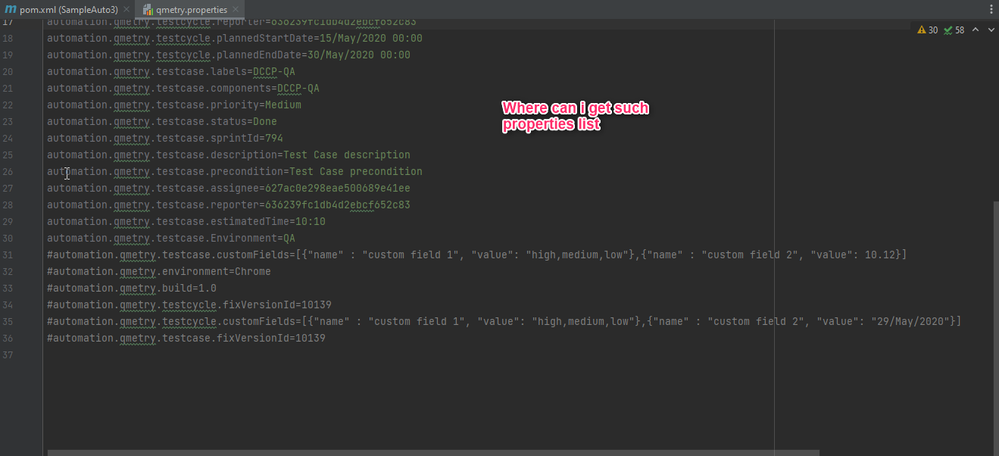The width and height of the screenshot is (999, 456).
Task: Go to previous highlighted error arrow
Action: 975,30
